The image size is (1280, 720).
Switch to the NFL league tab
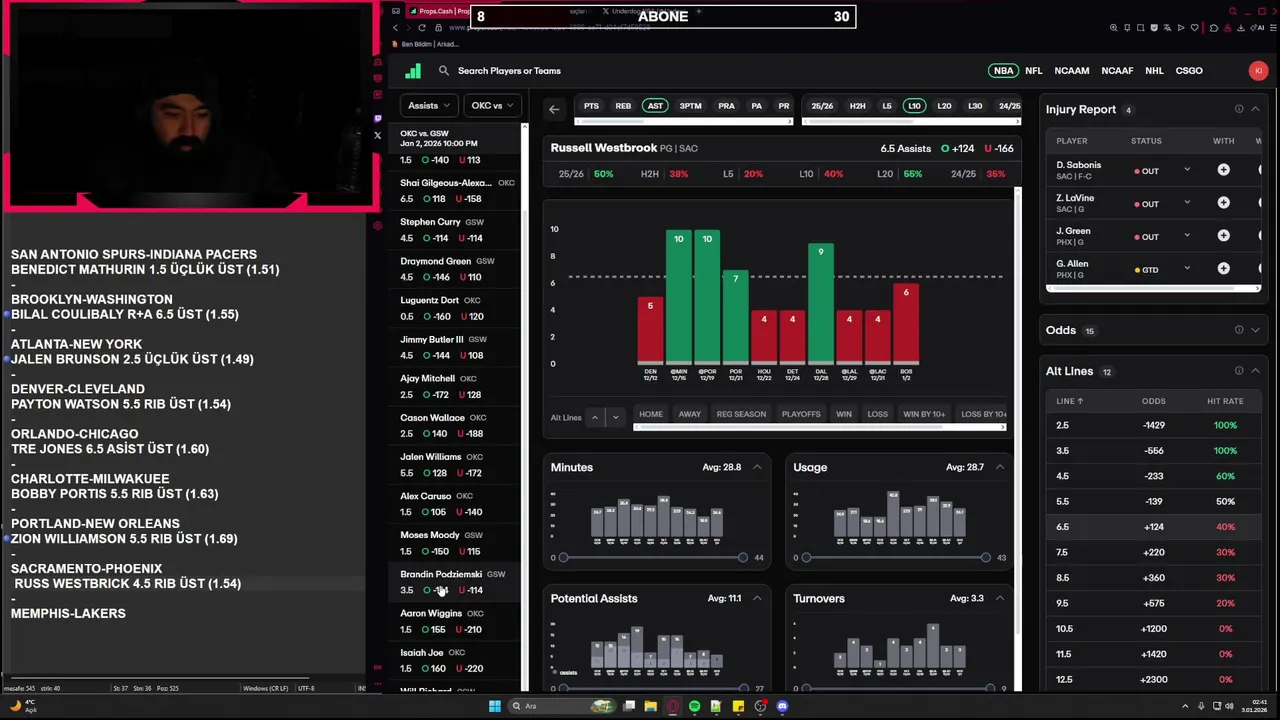coord(1034,71)
